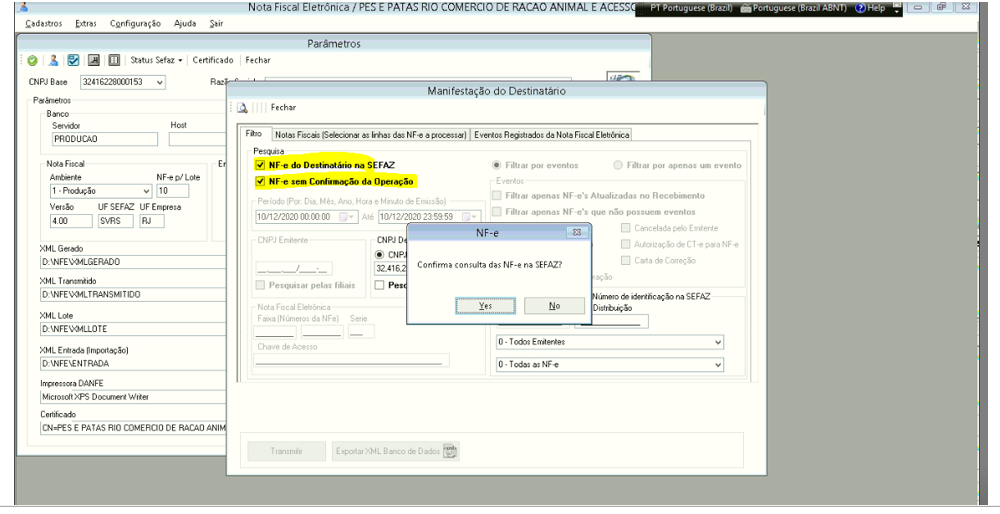Click the Servidor field containing PRODUCAO
1000x514 pixels.
tap(105, 139)
